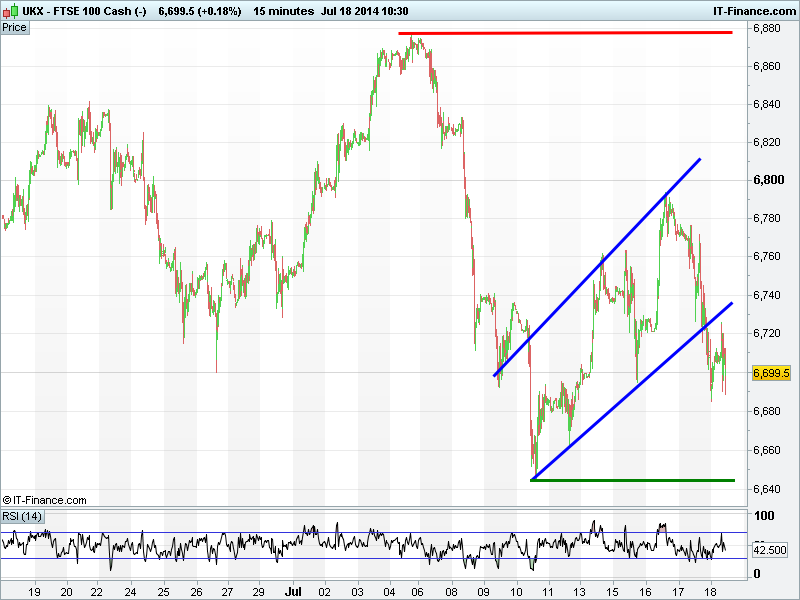Click the 19 date label on time axis
Image resolution: width=800 pixels, height=600 pixels.
click(35, 591)
